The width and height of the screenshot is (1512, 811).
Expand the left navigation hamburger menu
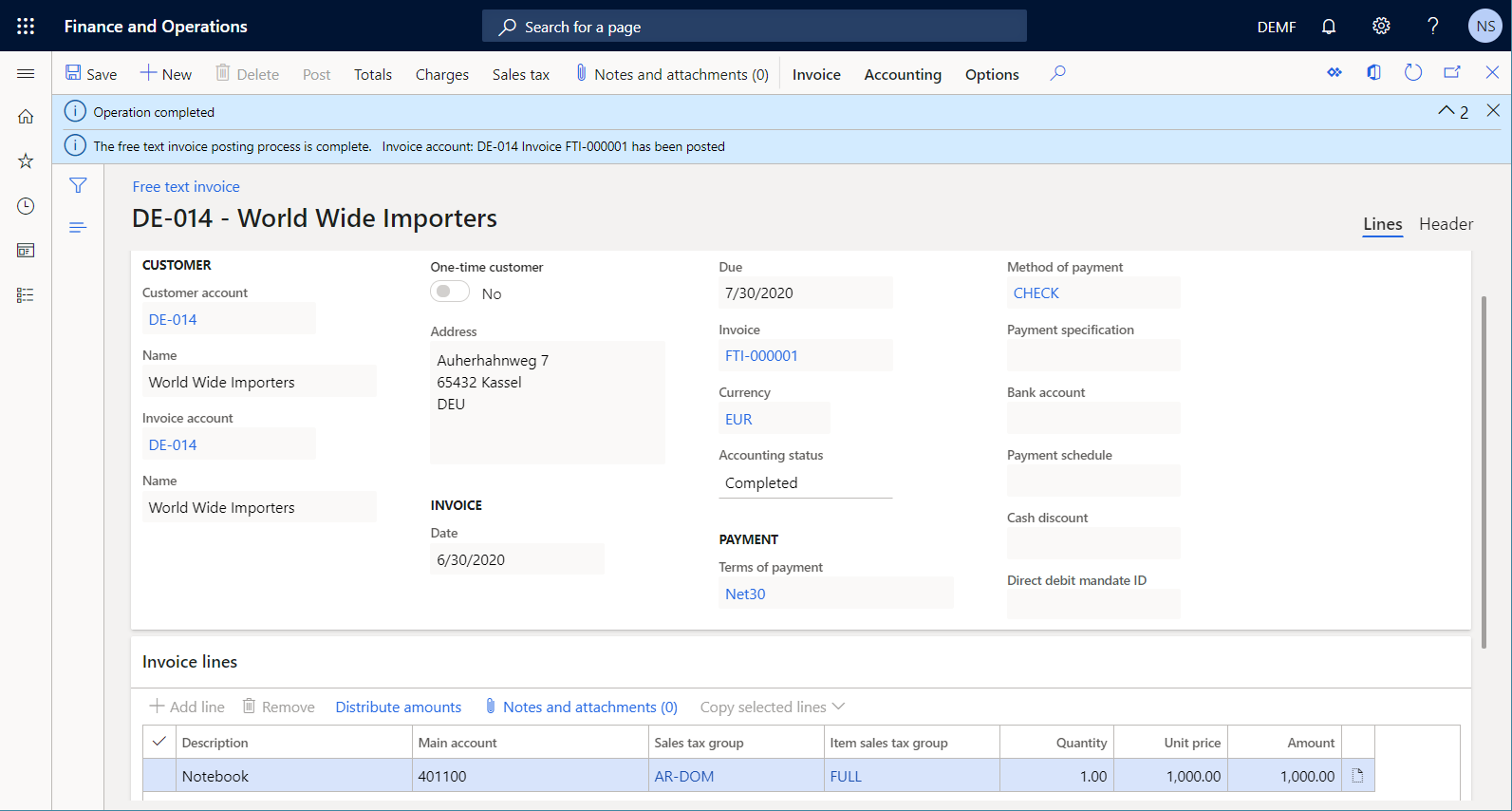pos(26,74)
